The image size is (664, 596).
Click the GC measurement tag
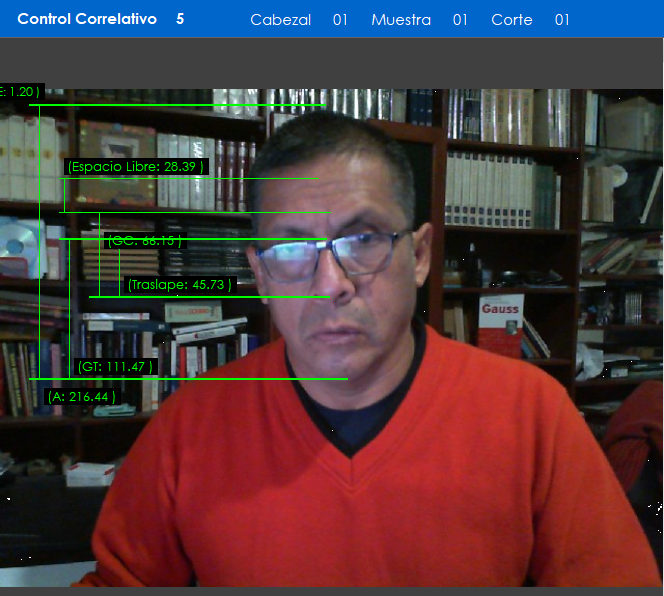pos(145,241)
